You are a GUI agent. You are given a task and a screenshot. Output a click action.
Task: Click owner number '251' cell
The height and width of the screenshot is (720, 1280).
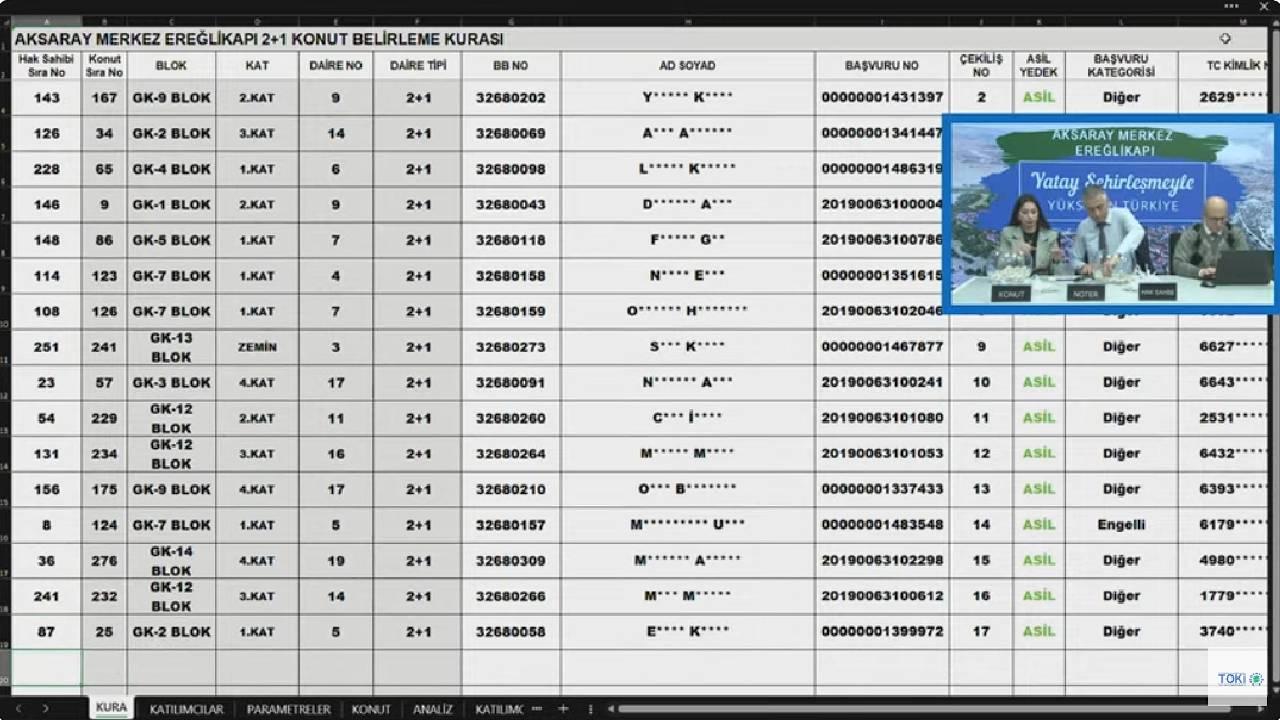(47, 347)
